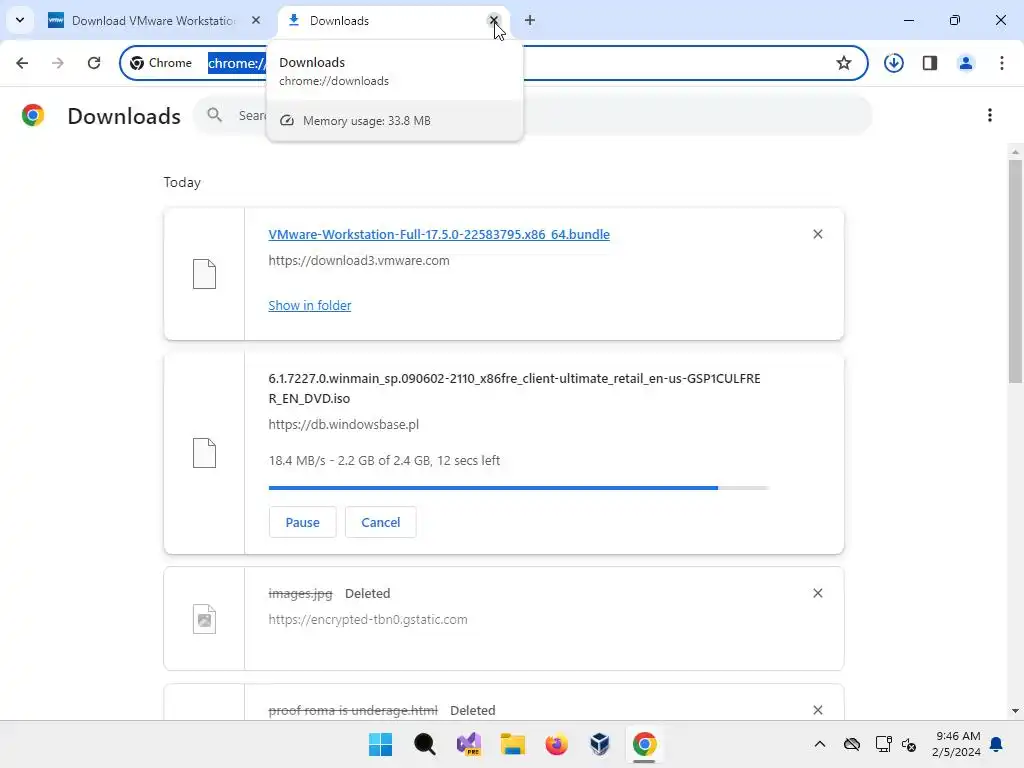Click the scrollbar down arrow

[1015, 711]
